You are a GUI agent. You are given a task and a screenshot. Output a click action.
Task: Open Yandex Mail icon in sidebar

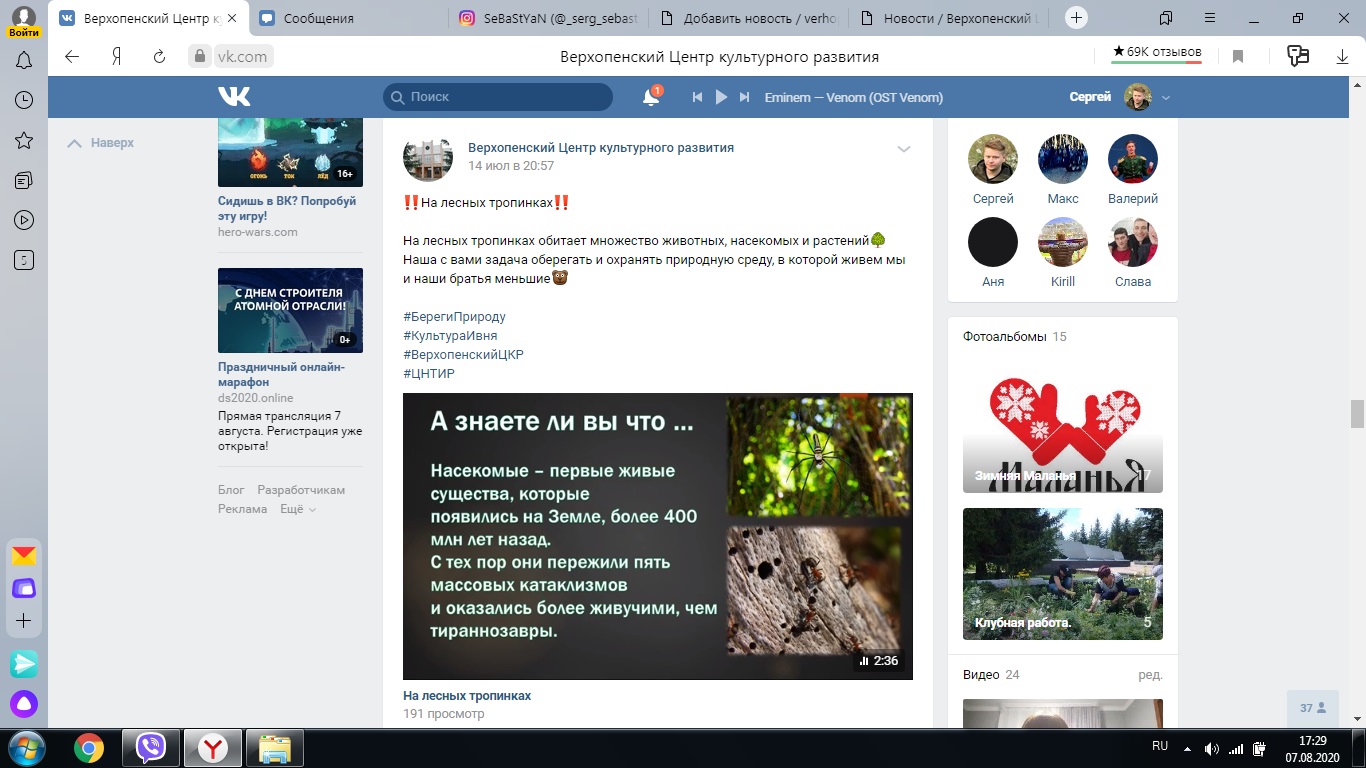(24, 555)
